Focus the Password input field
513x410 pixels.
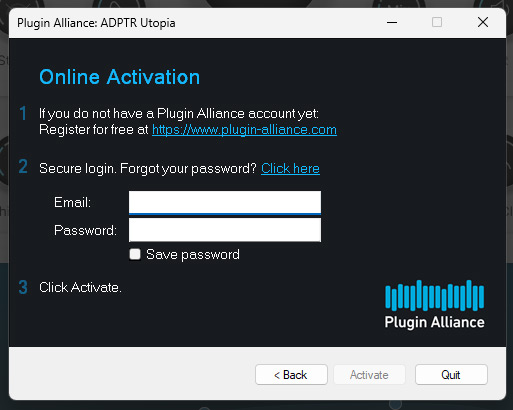(x=225, y=230)
